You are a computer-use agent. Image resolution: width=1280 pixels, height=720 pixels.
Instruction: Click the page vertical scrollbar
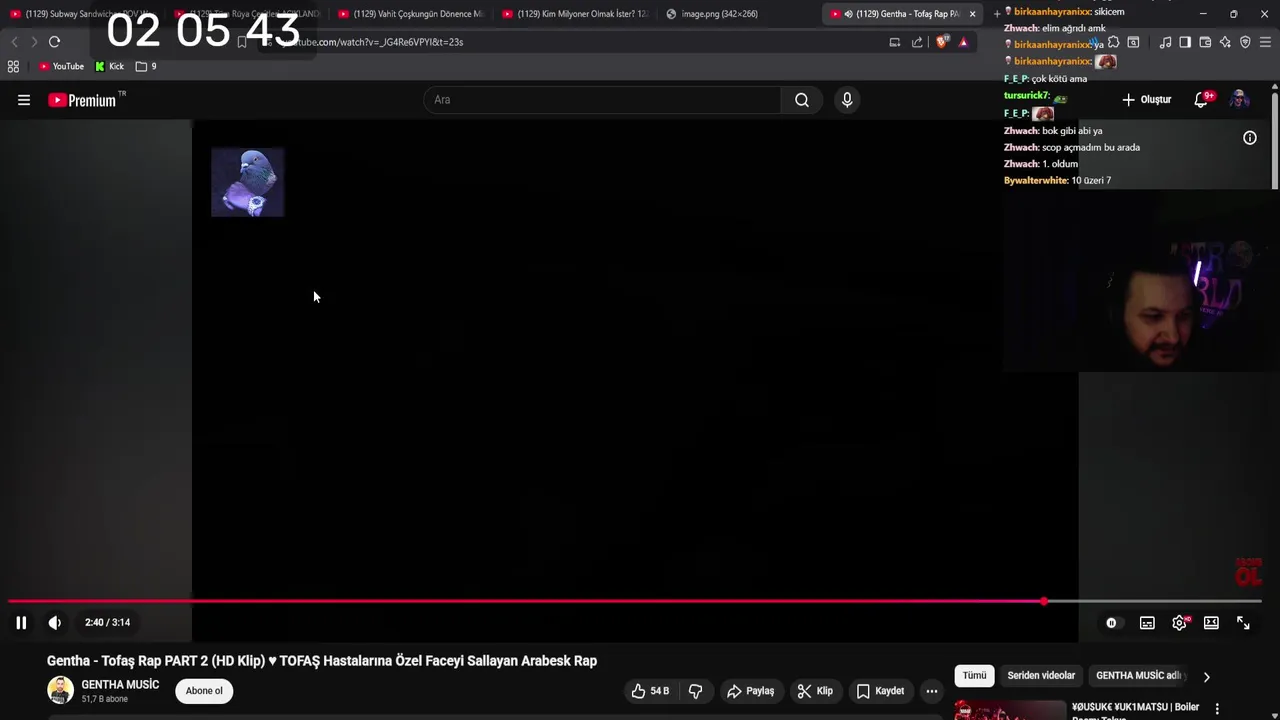(1275, 140)
